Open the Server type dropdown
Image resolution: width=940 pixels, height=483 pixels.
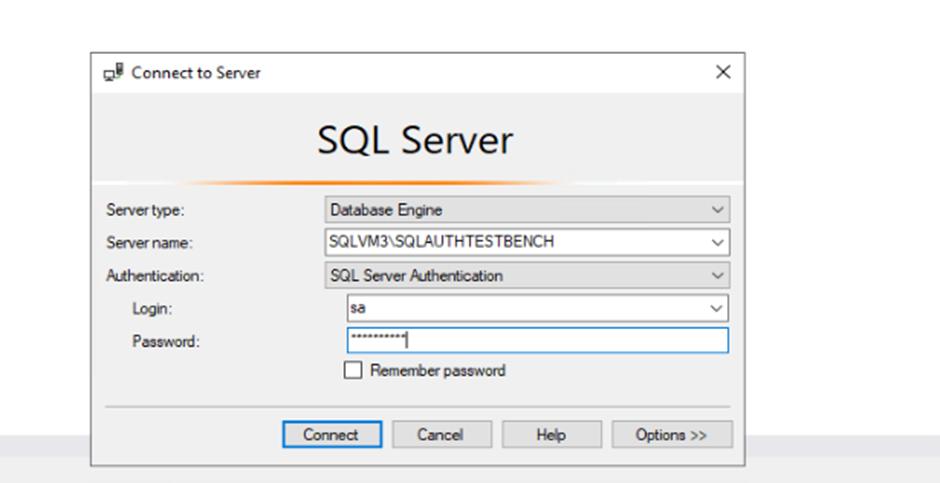[x=527, y=210]
